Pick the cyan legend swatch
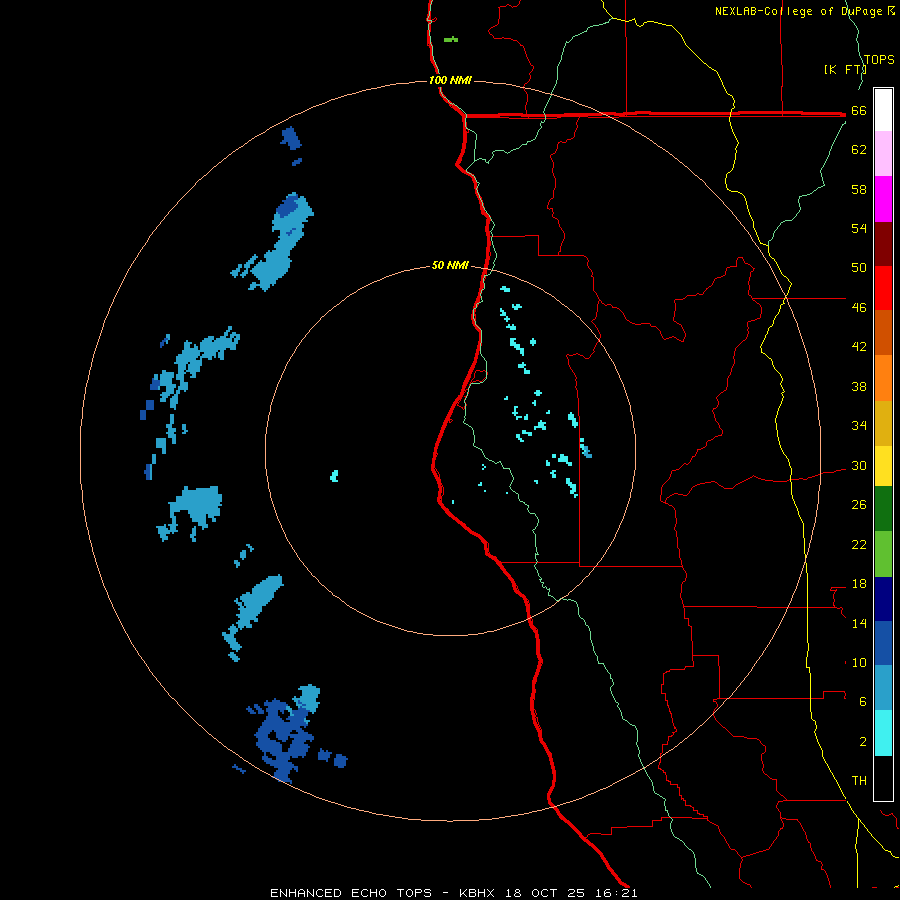Image resolution: width=900 pixels, height=900 pixels. coord(883,733)
